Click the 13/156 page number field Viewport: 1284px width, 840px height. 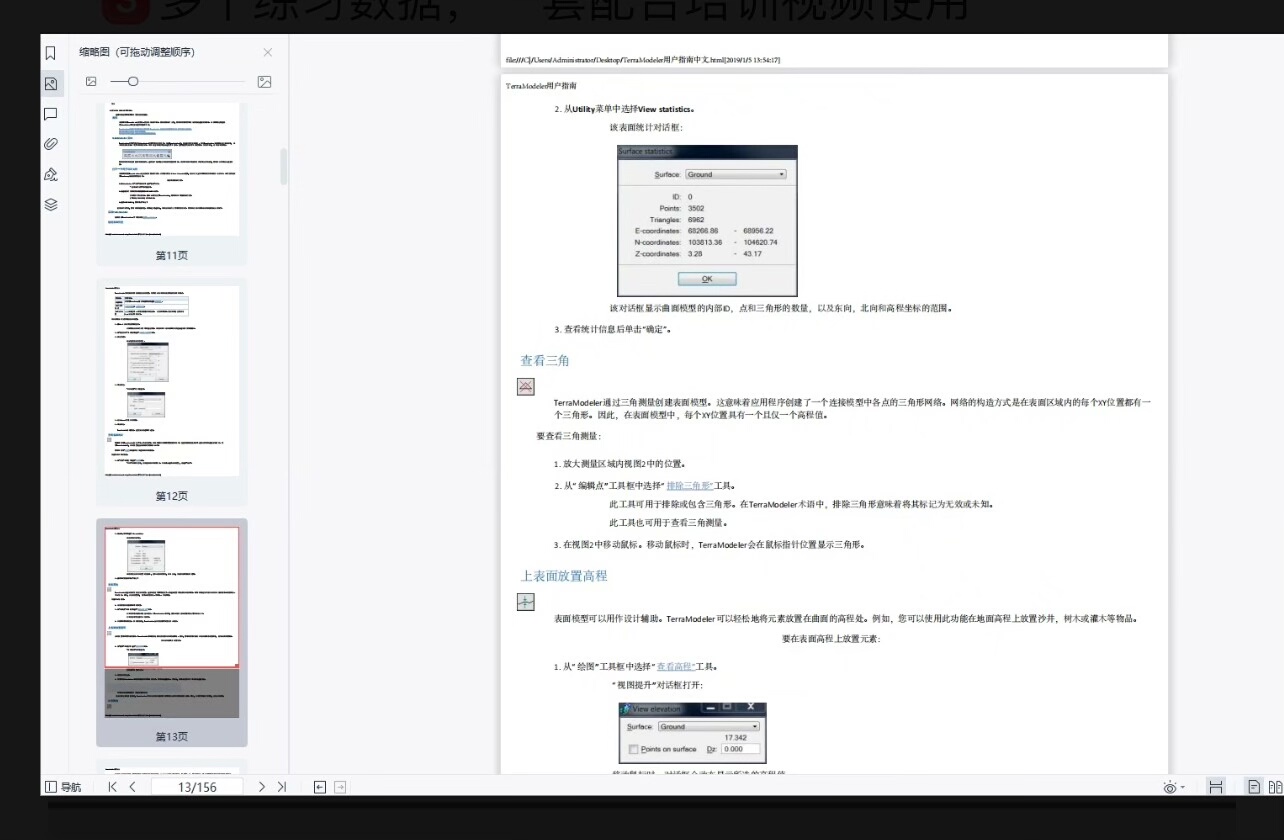[197, 787]
